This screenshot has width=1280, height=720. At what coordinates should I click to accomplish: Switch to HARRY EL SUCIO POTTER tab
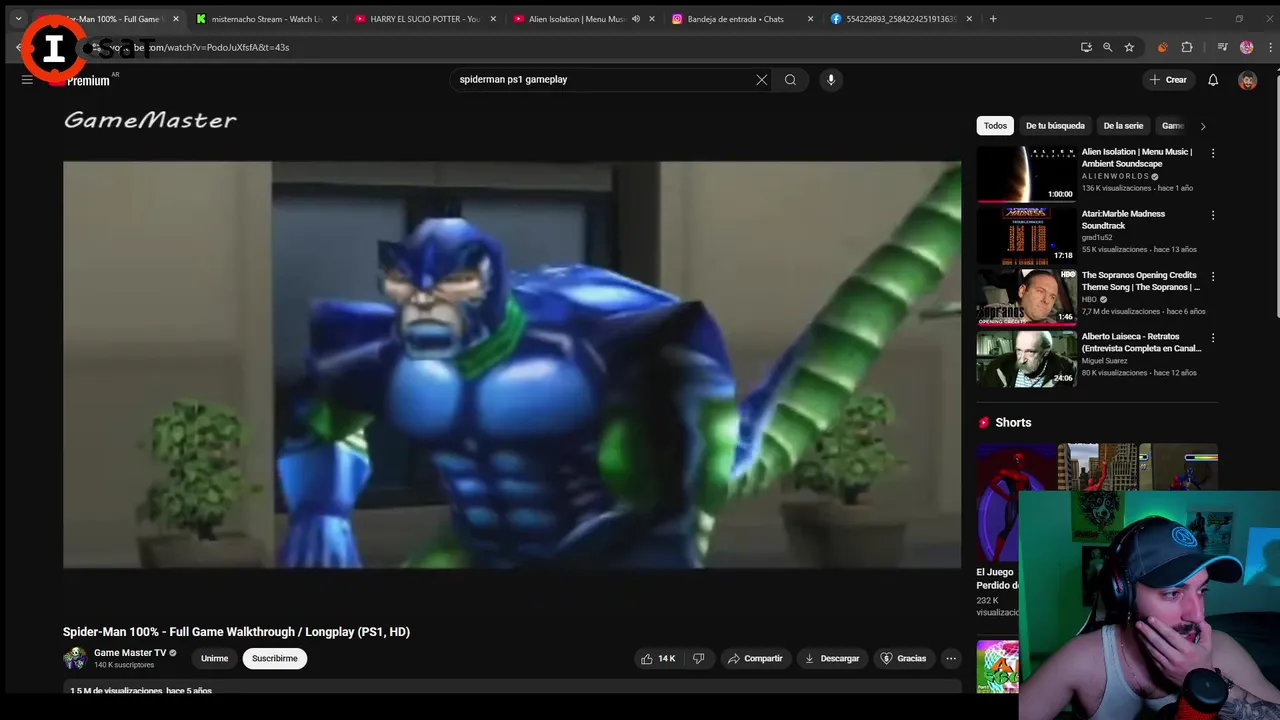click(425, 19)
